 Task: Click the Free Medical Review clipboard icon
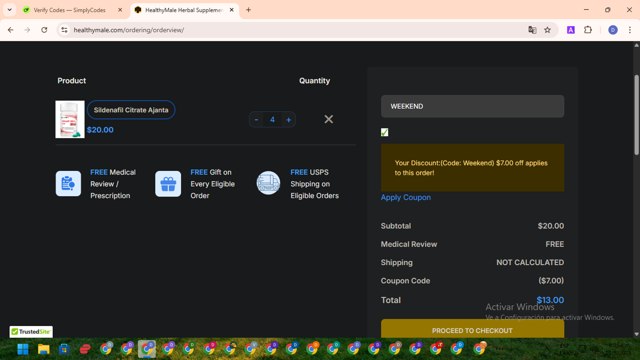68,184
